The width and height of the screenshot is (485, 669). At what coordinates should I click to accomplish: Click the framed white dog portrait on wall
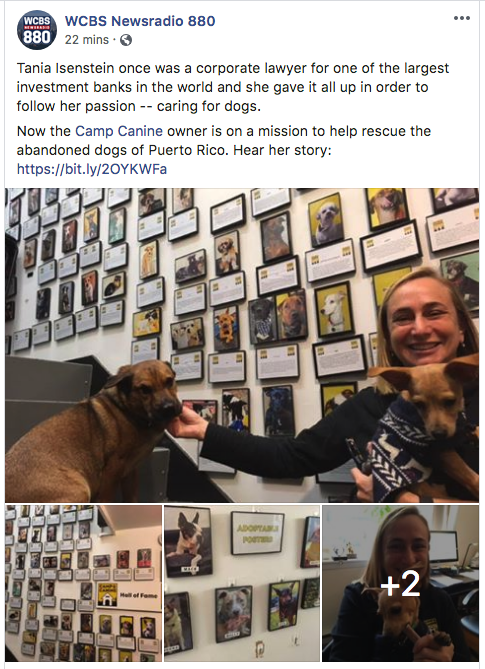click(335, 309)
